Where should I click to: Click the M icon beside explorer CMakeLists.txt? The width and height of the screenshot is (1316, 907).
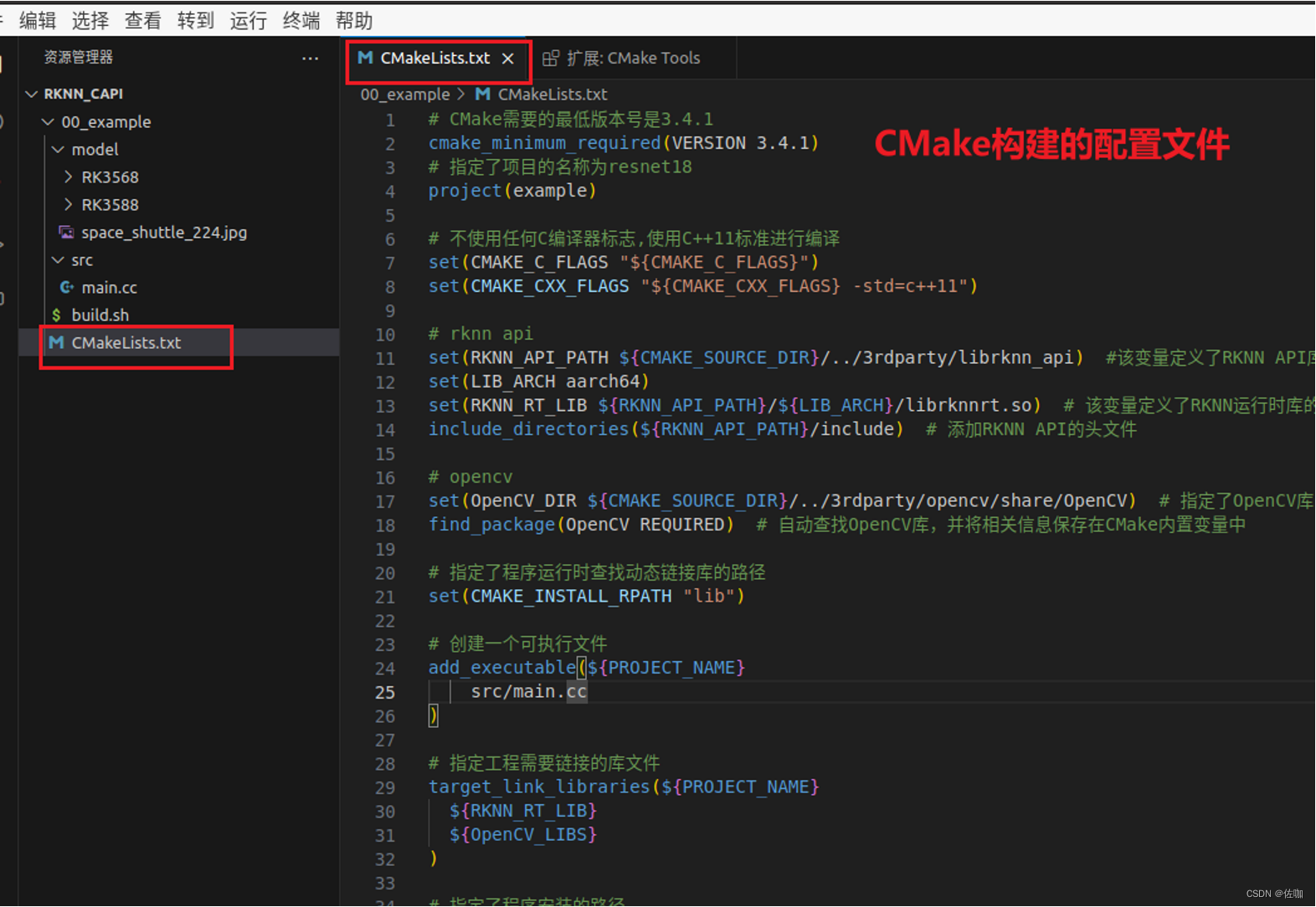point(56,343)
